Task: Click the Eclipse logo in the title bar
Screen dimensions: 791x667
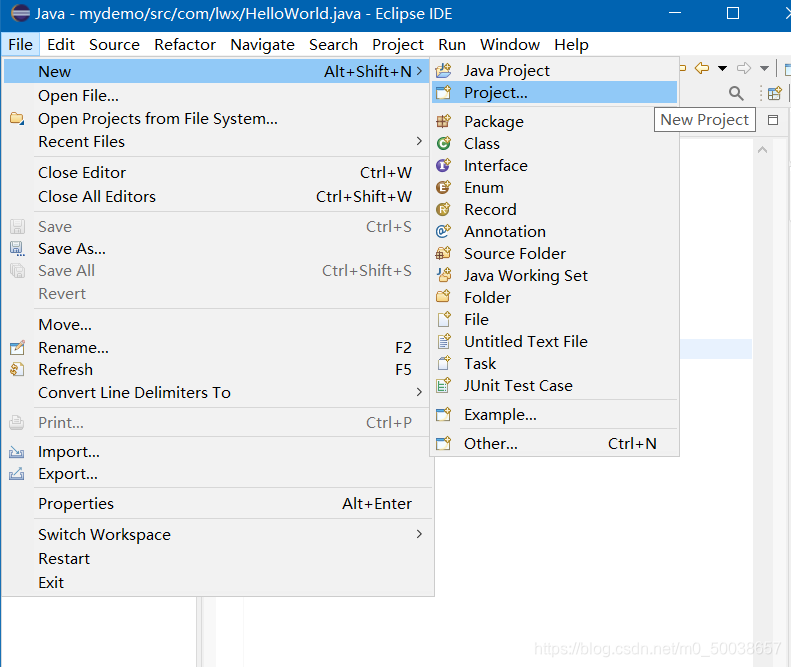Action: coord(20,13)
